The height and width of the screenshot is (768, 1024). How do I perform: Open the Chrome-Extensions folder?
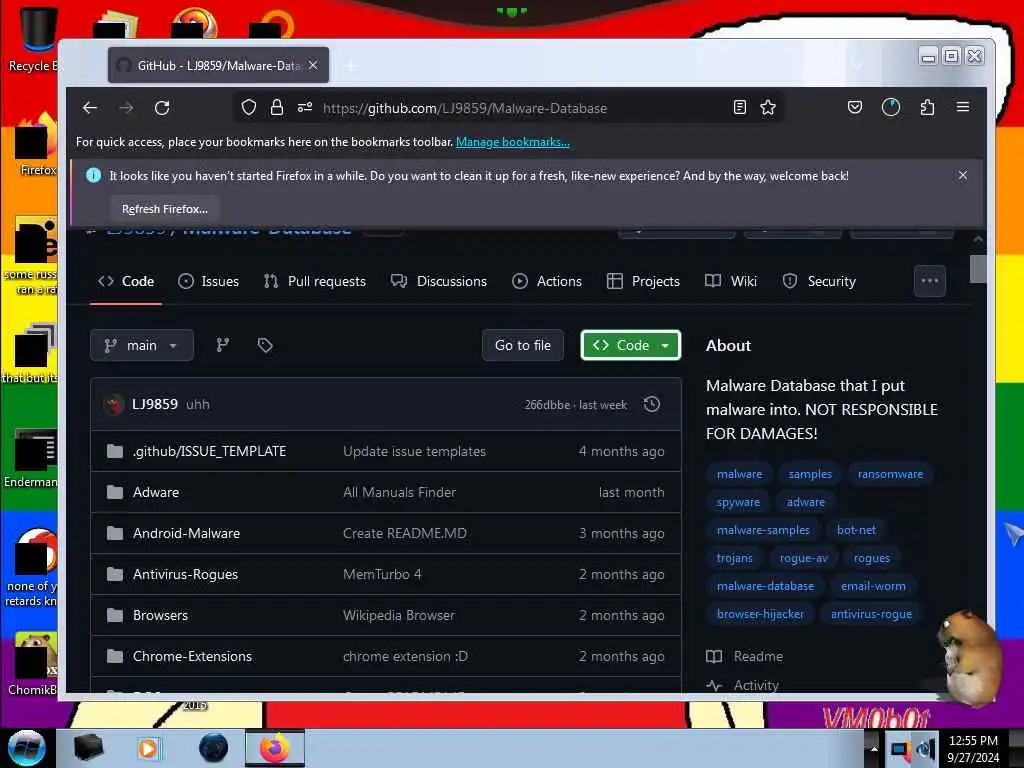(x=192, y=656)
